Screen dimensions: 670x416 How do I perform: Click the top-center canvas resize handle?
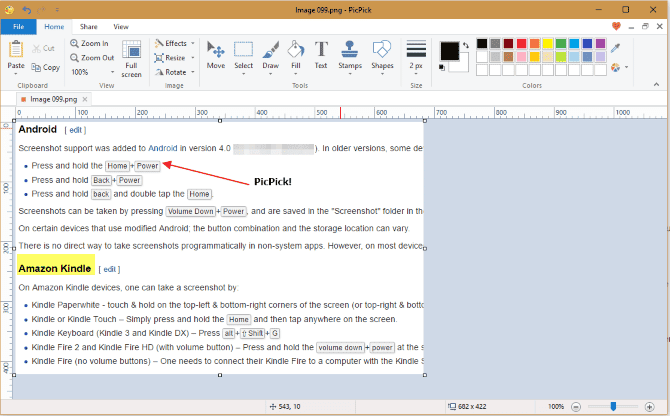(220, 121)
